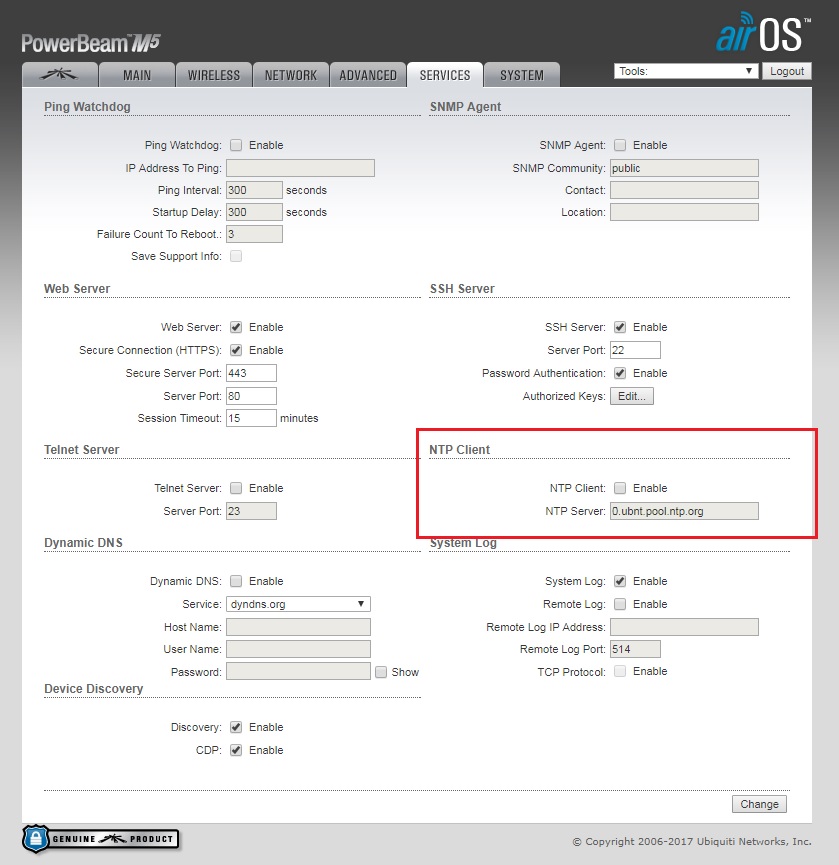Click the Remote Log Port field
The height and width of the screenshot is (865, 839).
[635, 649]
